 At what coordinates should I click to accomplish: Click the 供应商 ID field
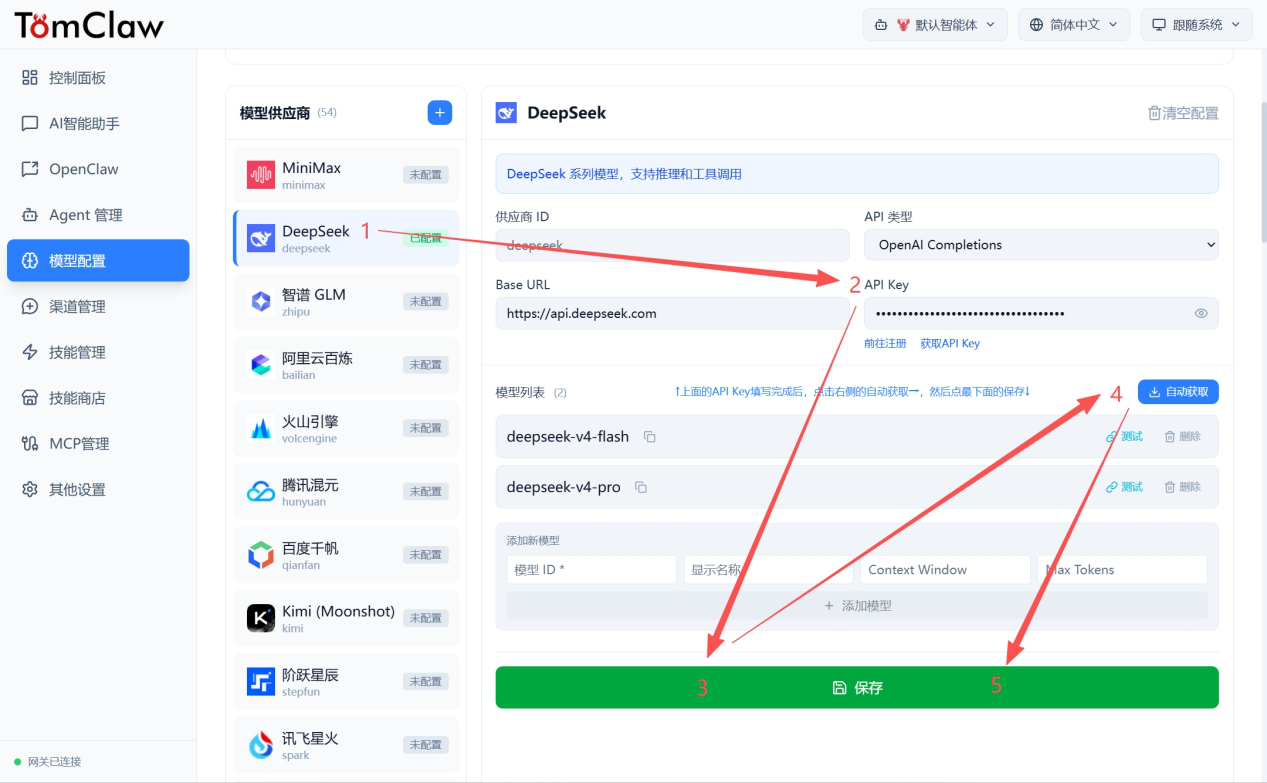(672, 245)
